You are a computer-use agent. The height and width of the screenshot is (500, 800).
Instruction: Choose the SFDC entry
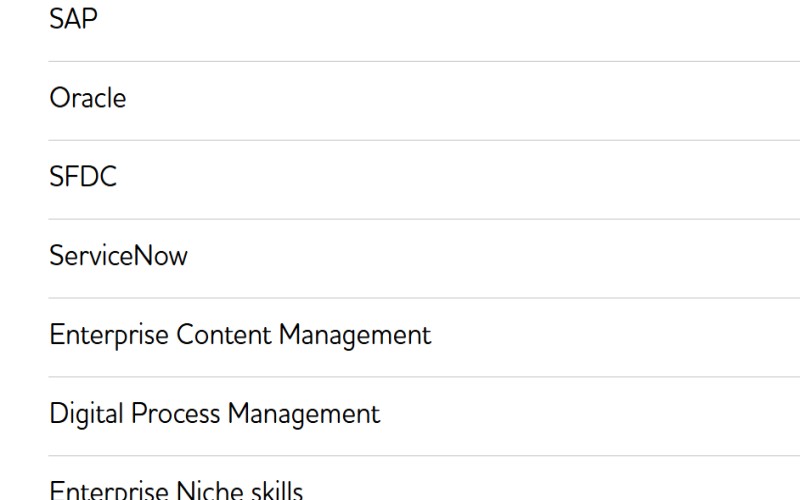point(424,180)
